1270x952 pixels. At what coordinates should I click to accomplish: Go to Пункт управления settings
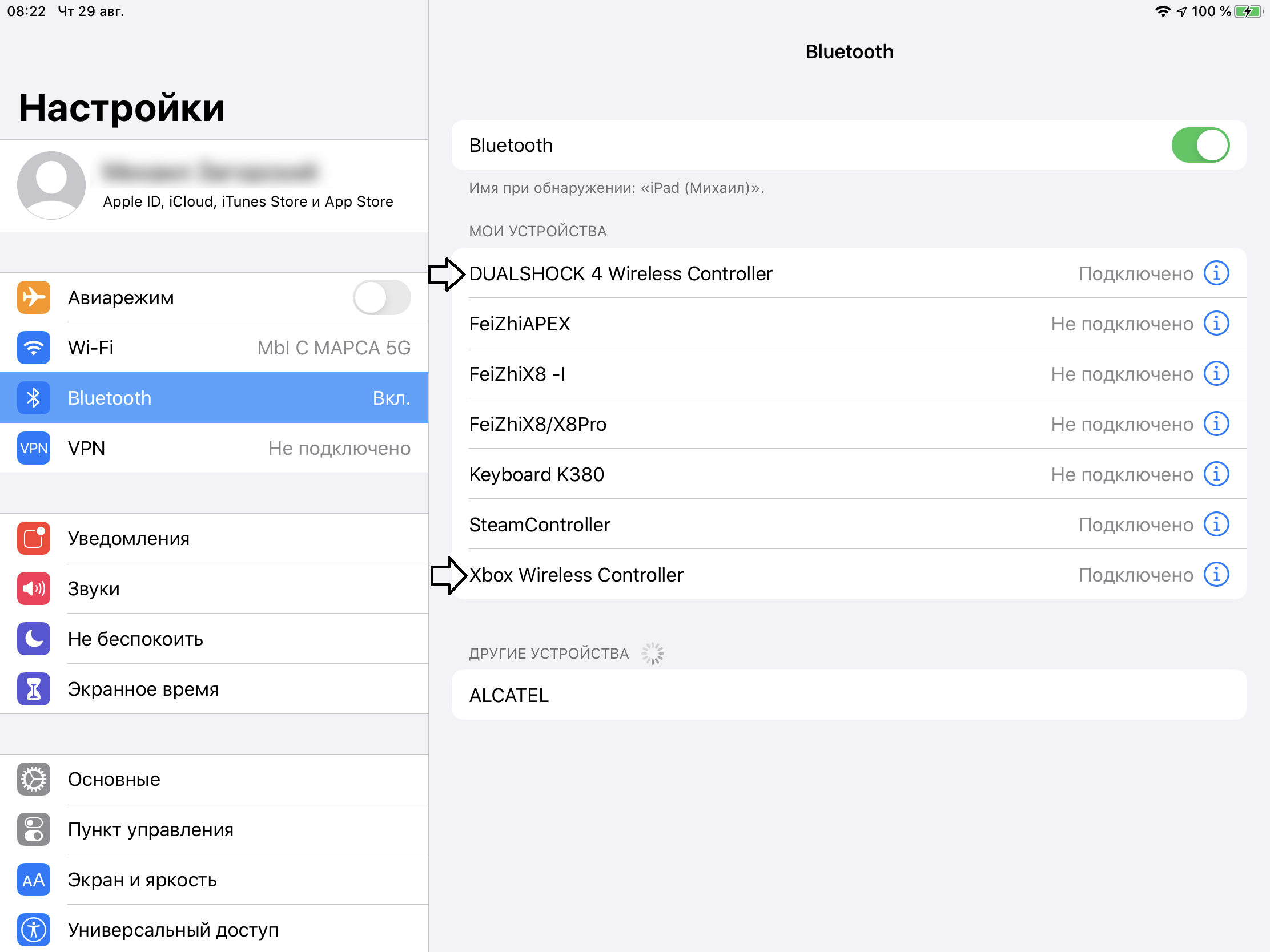[x=214, y=830]
